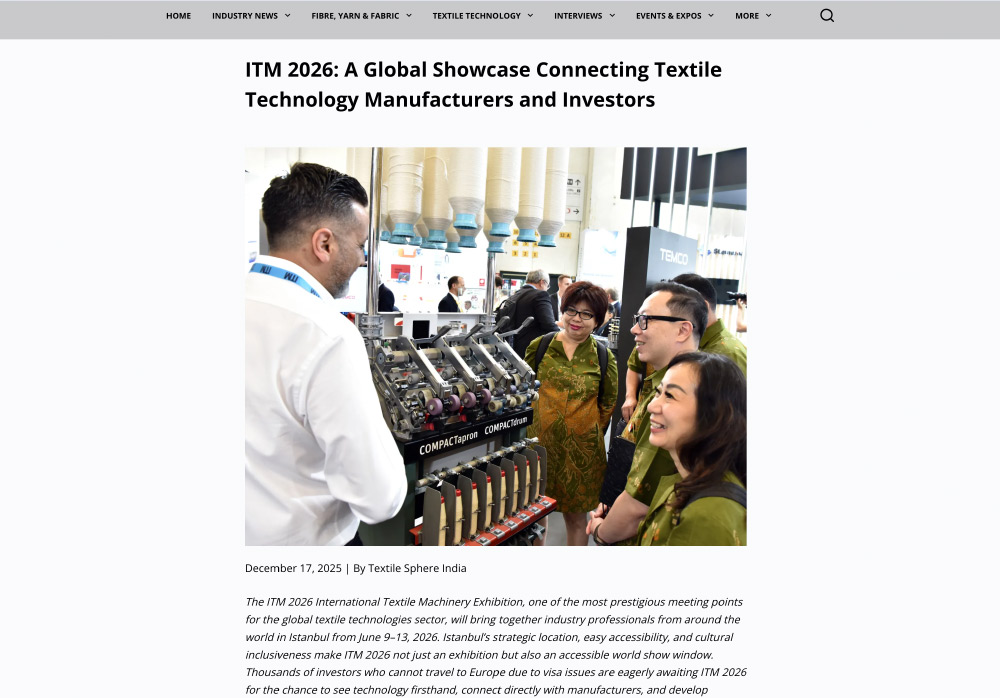Click the TEMCO sign in the photo
Screen dimensions: 1000x698
[x=673, y=256]
